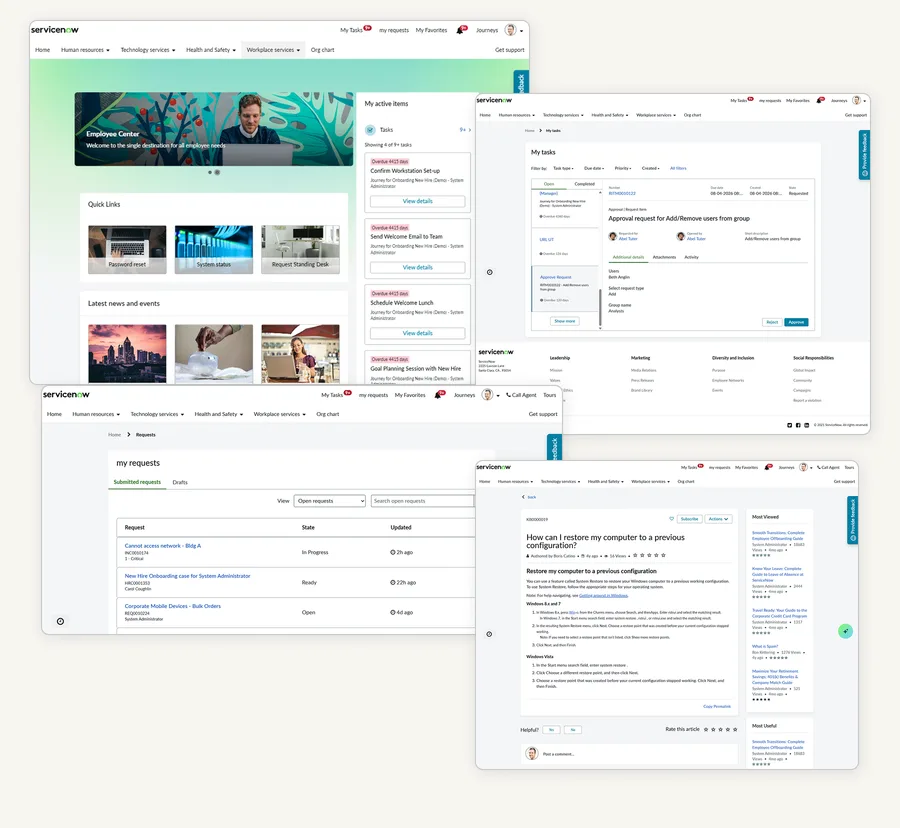The width and height of the screenshot is (900, 828).
Task: Click Back chevron in knowledge article window
Action: [523, 497]
